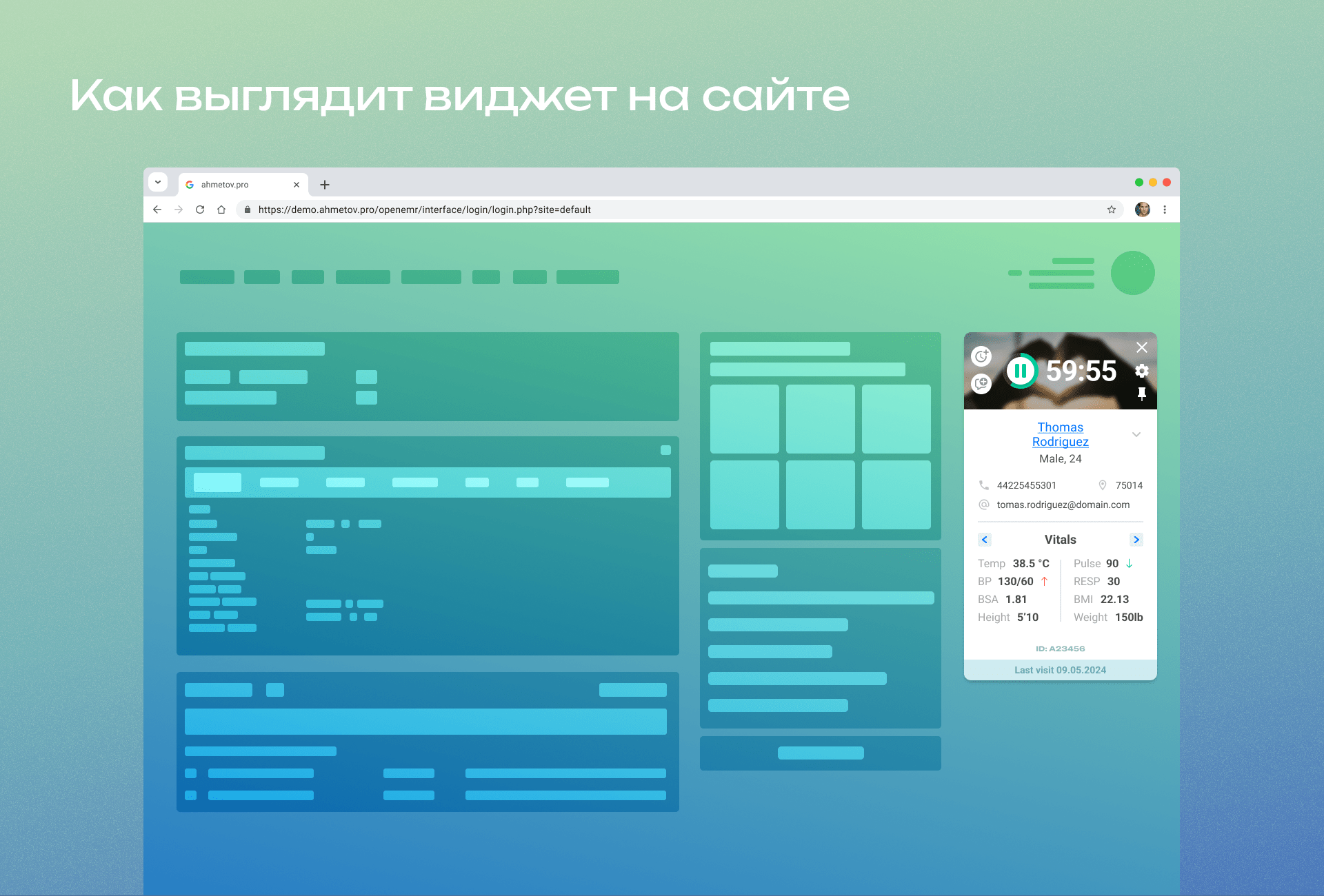
Task: Open Thomas Rodriguez patient link
Action: [1061, 434]
